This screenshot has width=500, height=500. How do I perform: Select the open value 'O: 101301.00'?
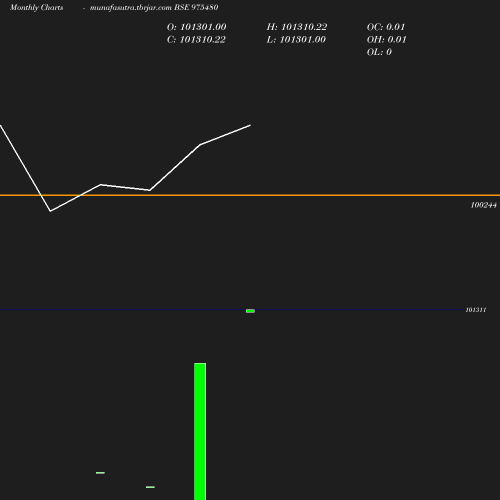196,27
